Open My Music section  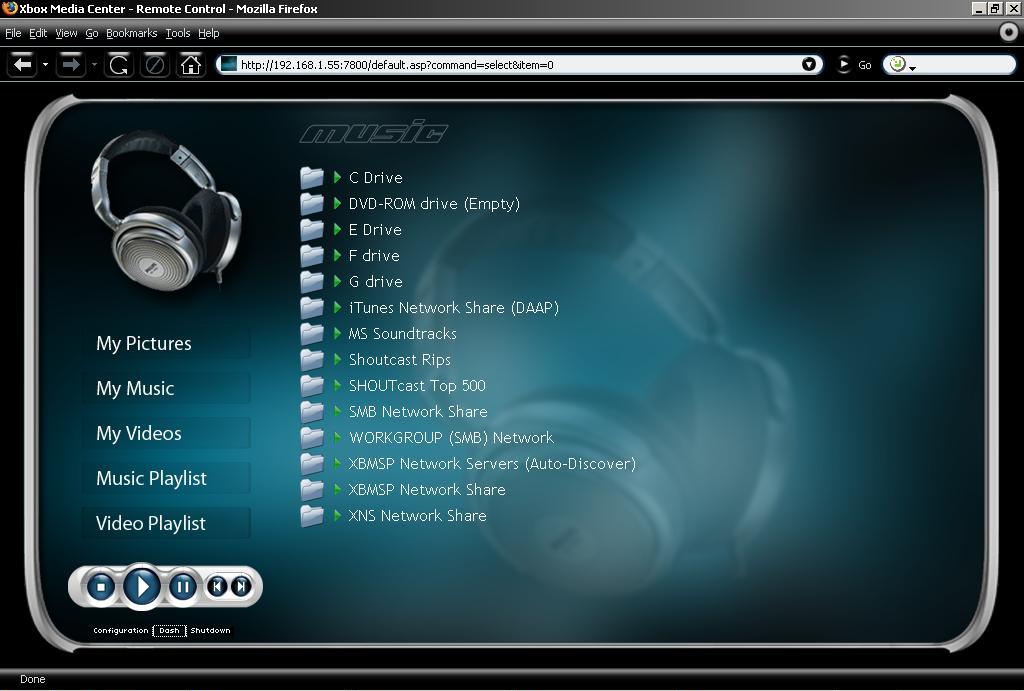pyautogui.click(x=167, y=388)
